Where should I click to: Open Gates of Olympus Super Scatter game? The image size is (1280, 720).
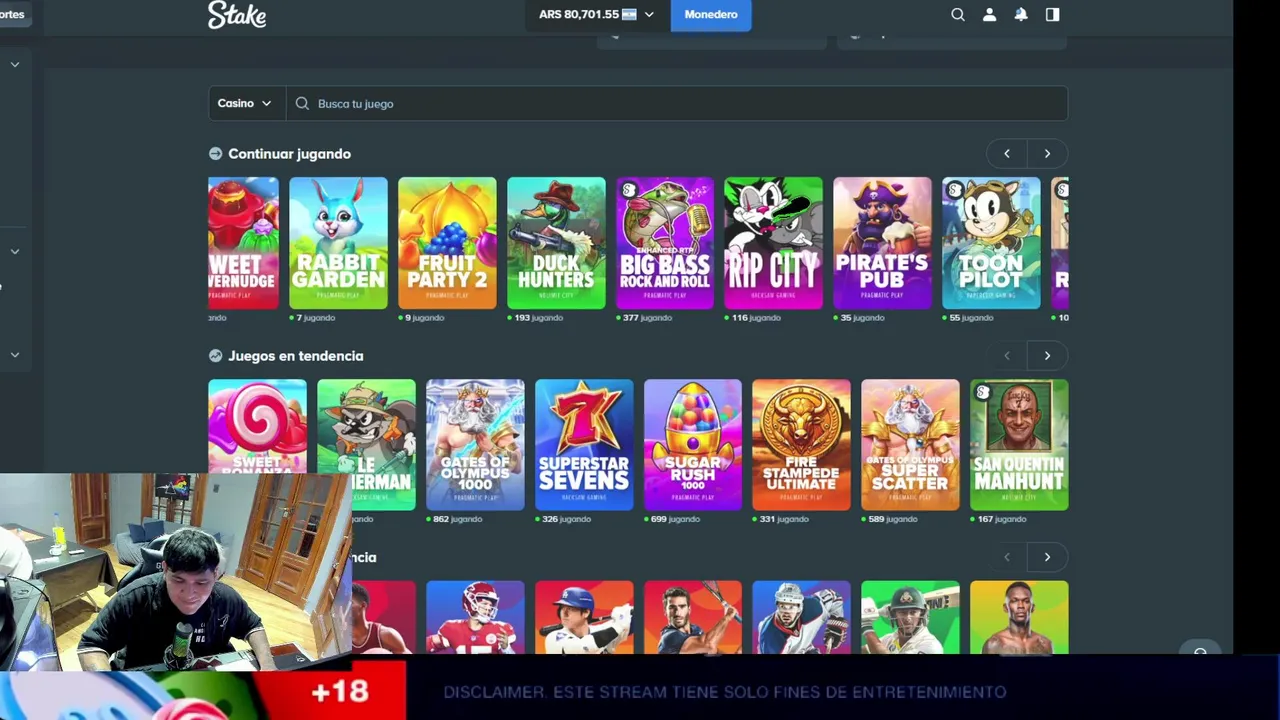coord(910,445)
